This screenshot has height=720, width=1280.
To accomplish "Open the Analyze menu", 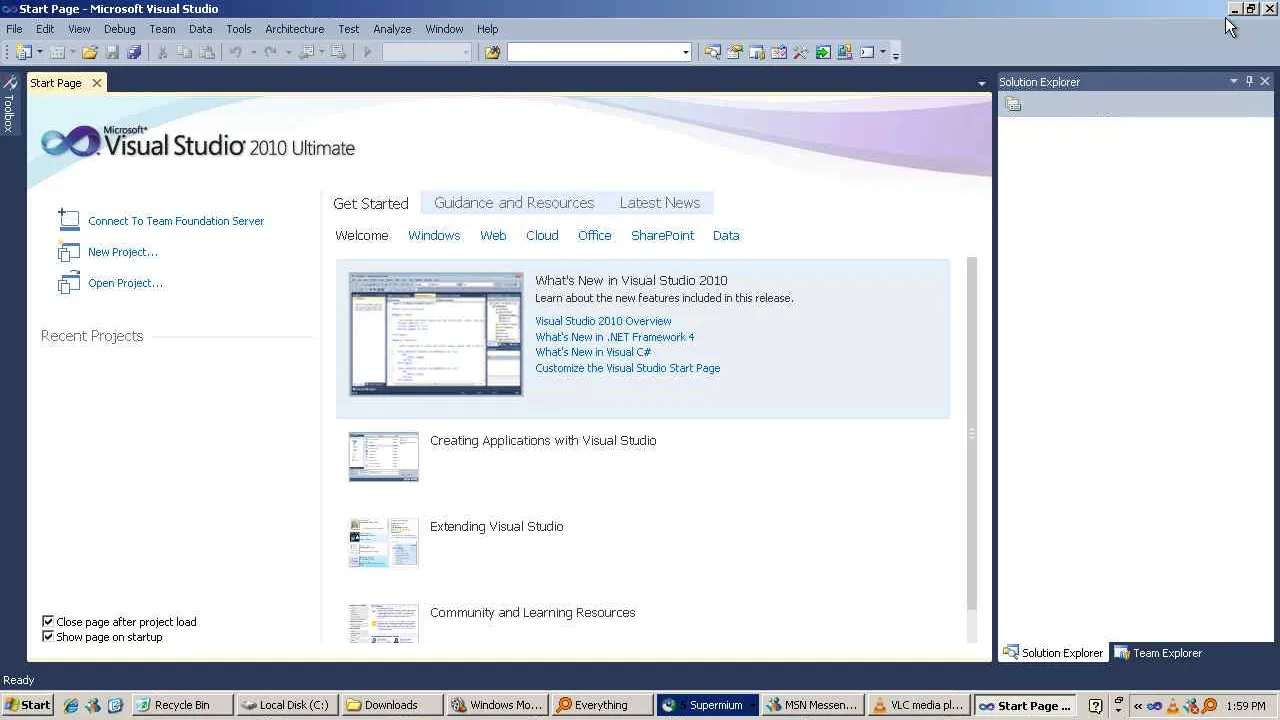I will 392,29.
